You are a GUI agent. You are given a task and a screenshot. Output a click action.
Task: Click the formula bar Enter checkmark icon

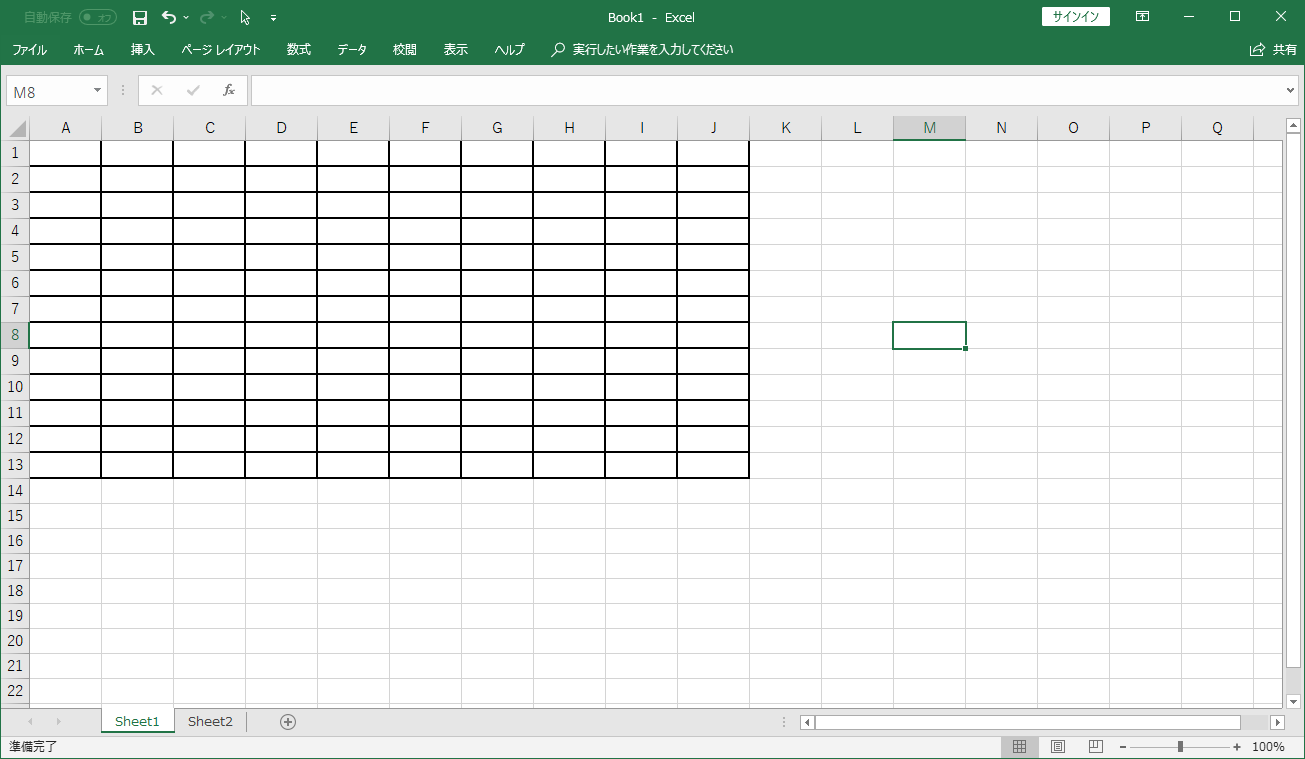point(193,91)
